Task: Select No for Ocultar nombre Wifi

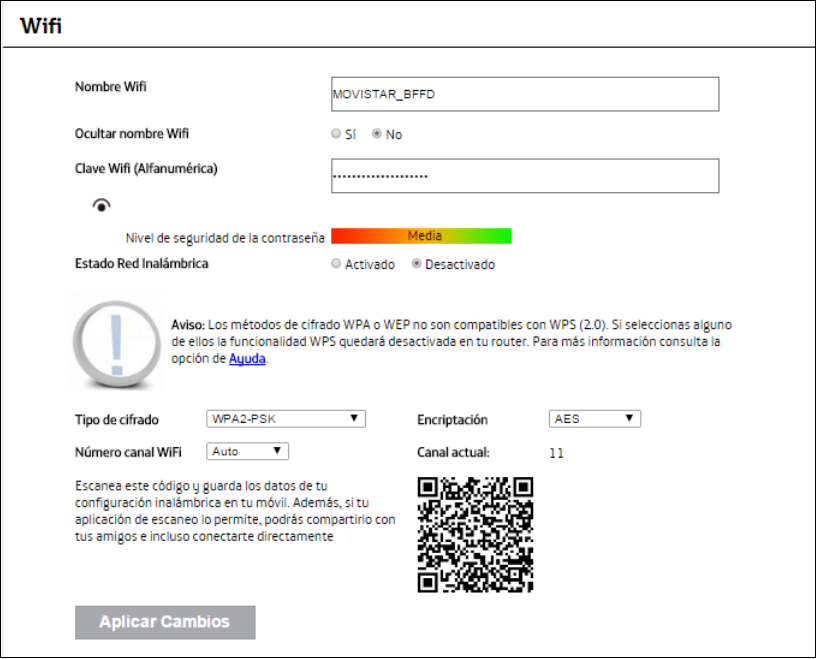Action: pos(377,134)
